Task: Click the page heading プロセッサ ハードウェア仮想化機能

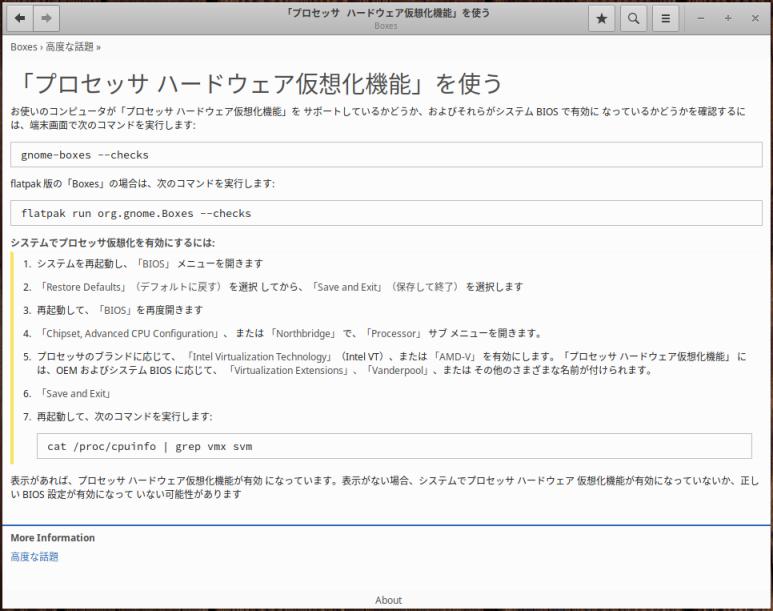Action: (x=260, y=83)
